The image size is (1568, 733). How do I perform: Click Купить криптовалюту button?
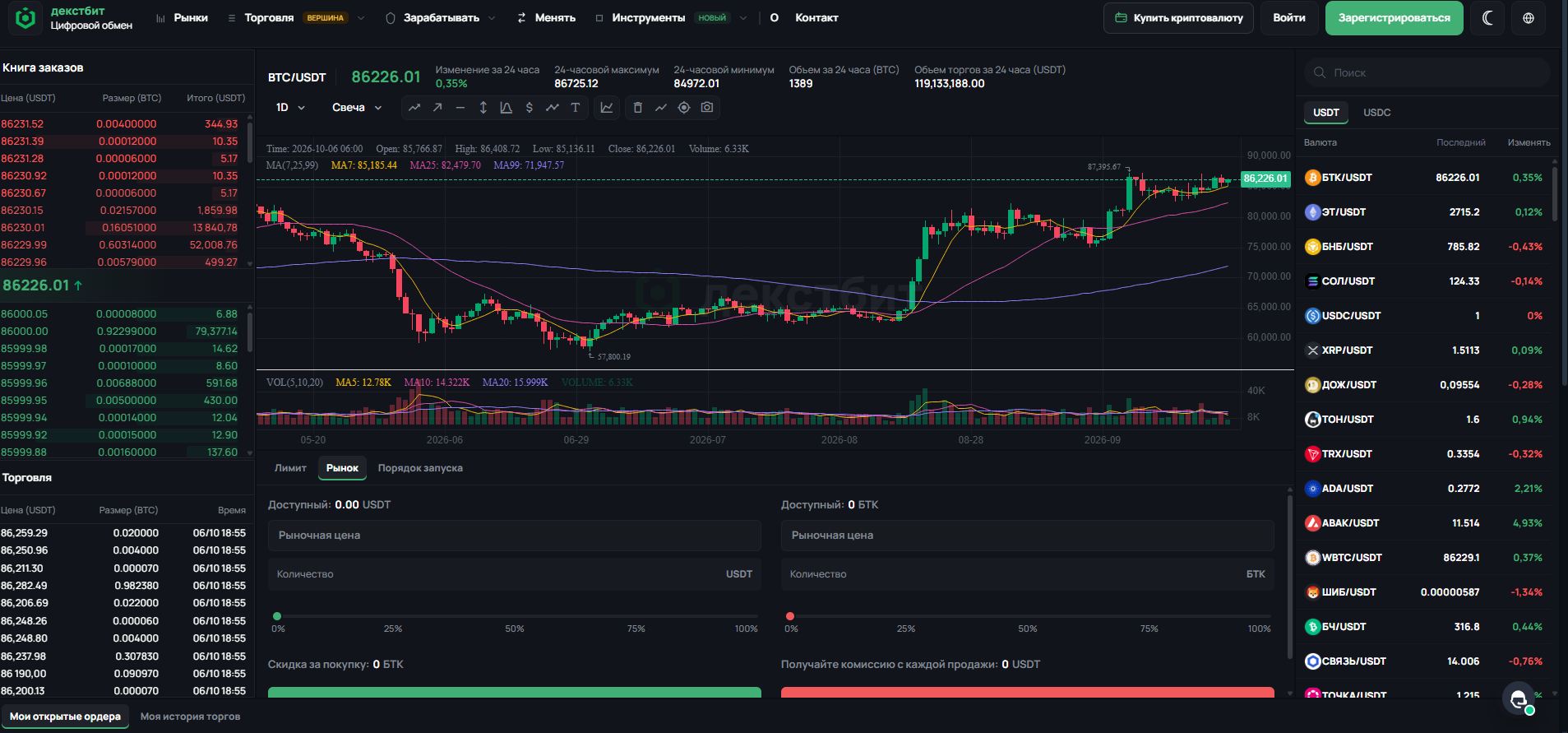[x=1178, y=18]
